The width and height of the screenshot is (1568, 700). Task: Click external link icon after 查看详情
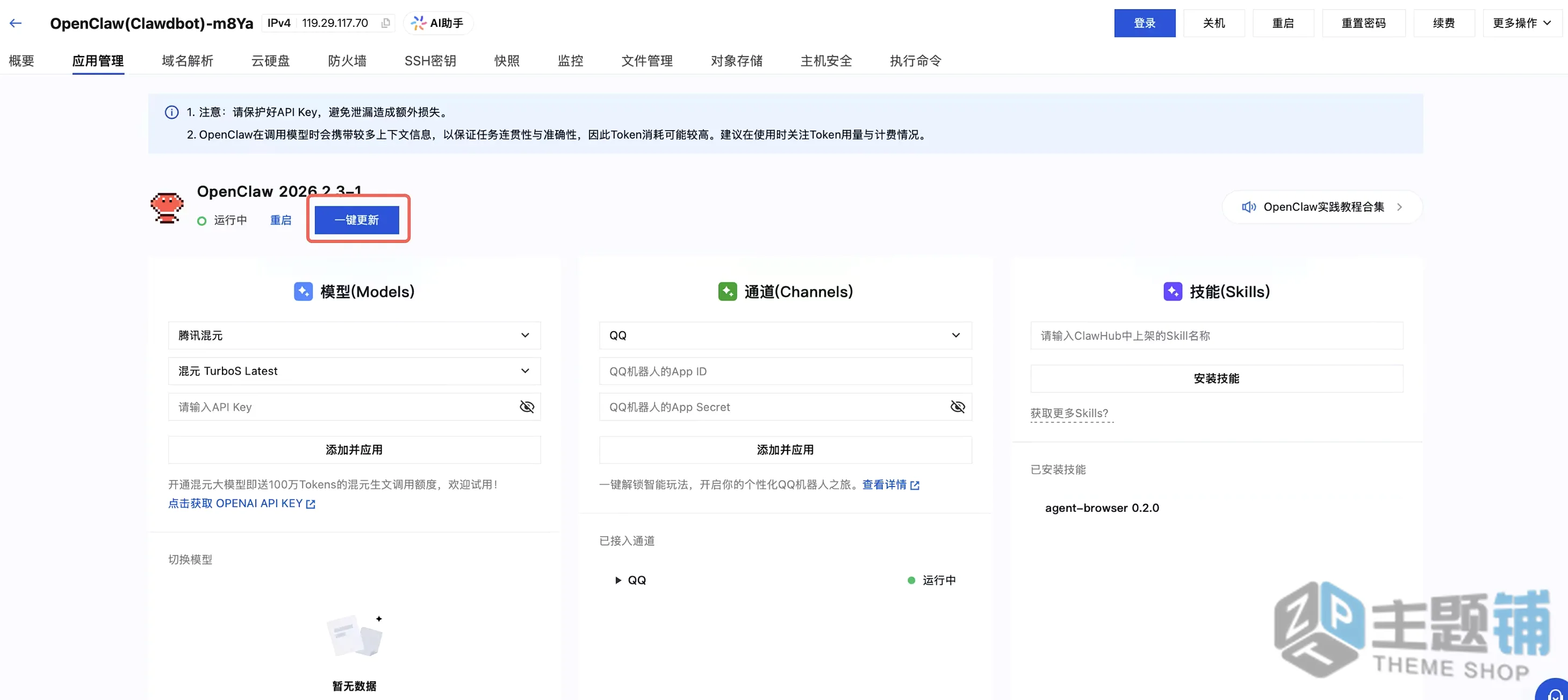(914, 485)
